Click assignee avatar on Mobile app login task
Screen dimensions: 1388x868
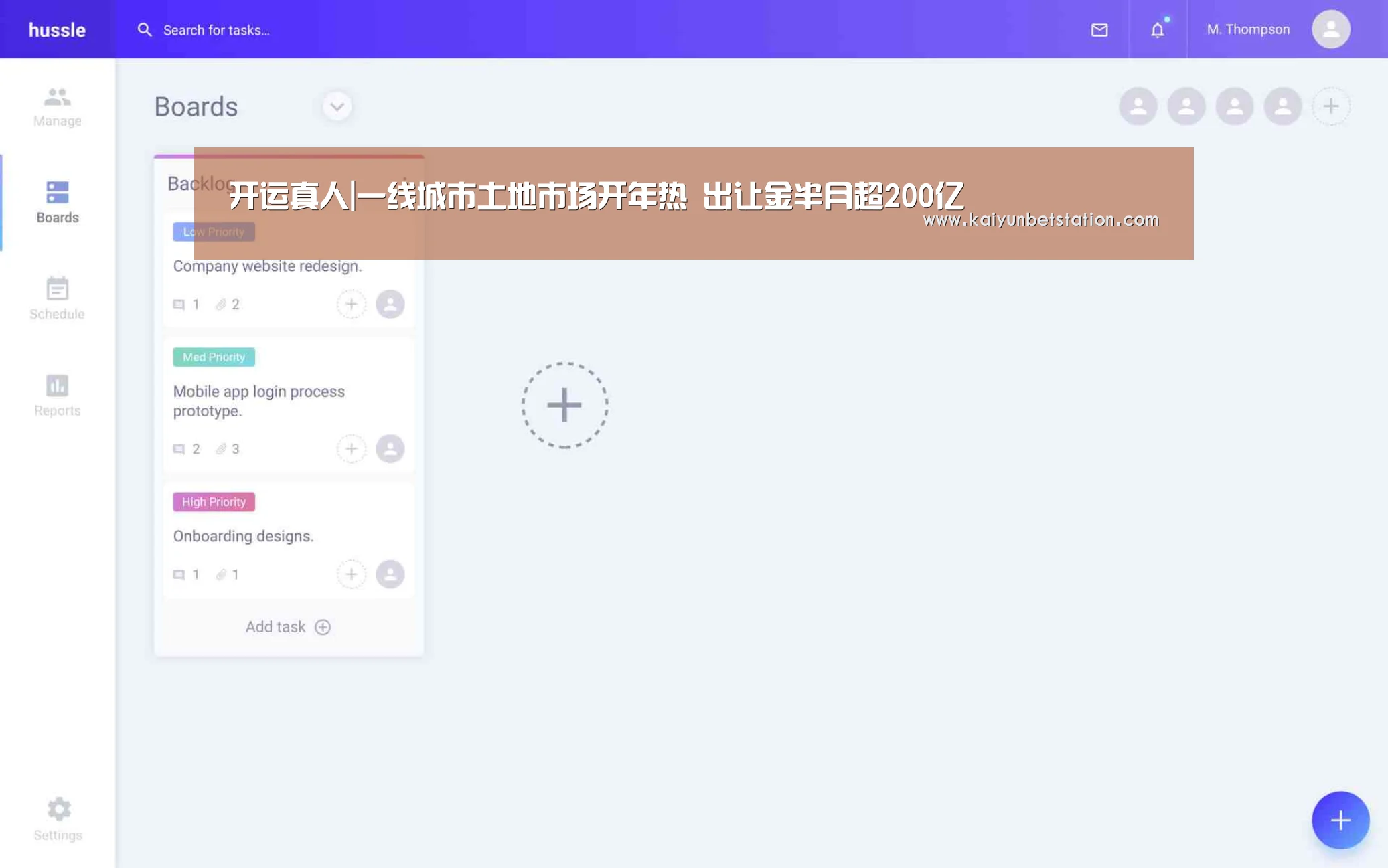tap(390, 449)
